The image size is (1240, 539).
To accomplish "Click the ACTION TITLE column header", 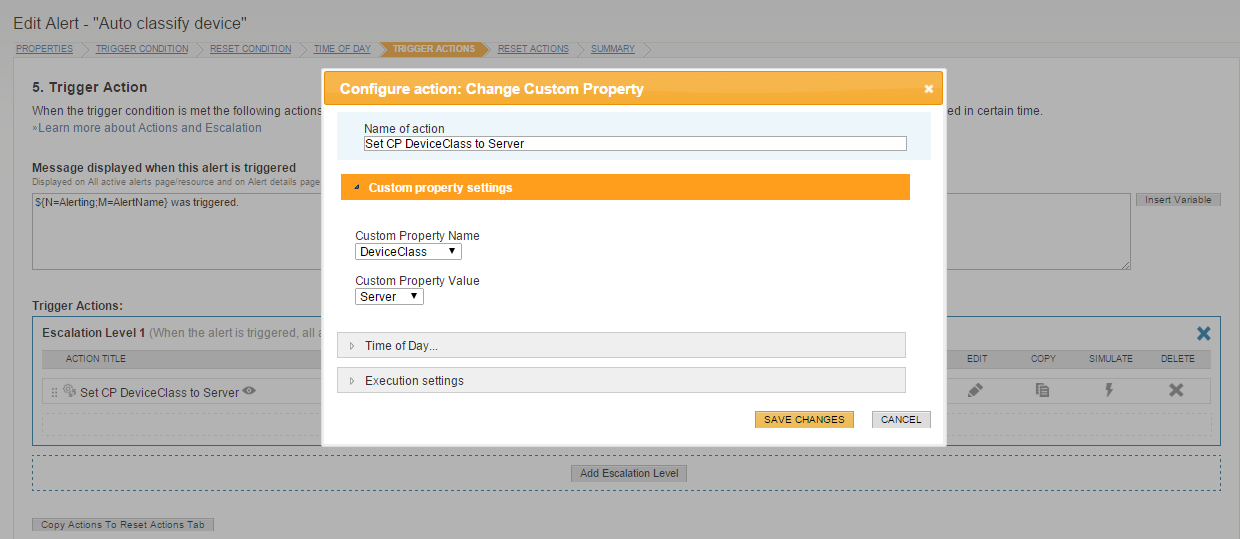I will click(96, 359).
